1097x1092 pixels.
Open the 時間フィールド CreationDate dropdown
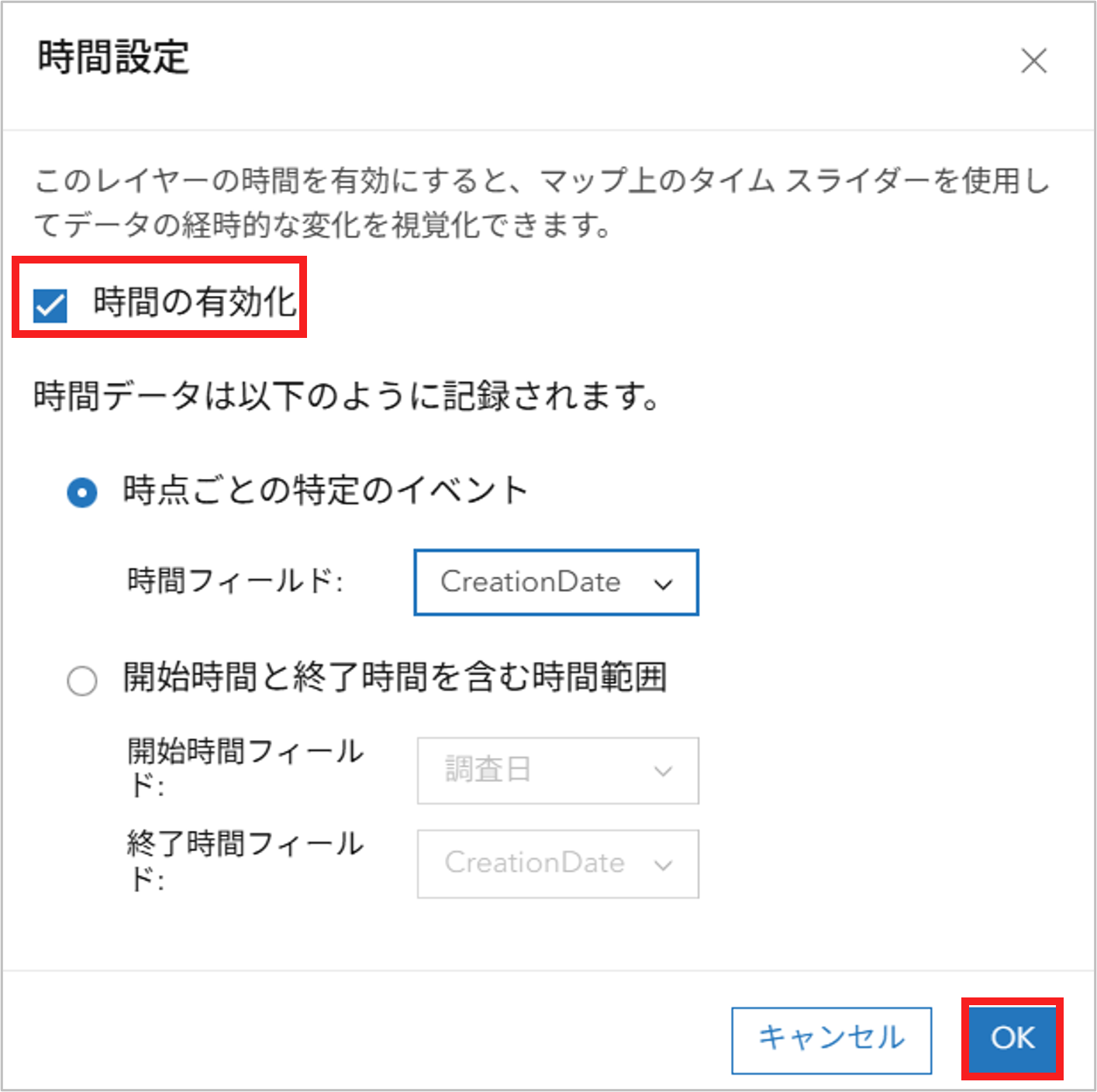[557, 583]
